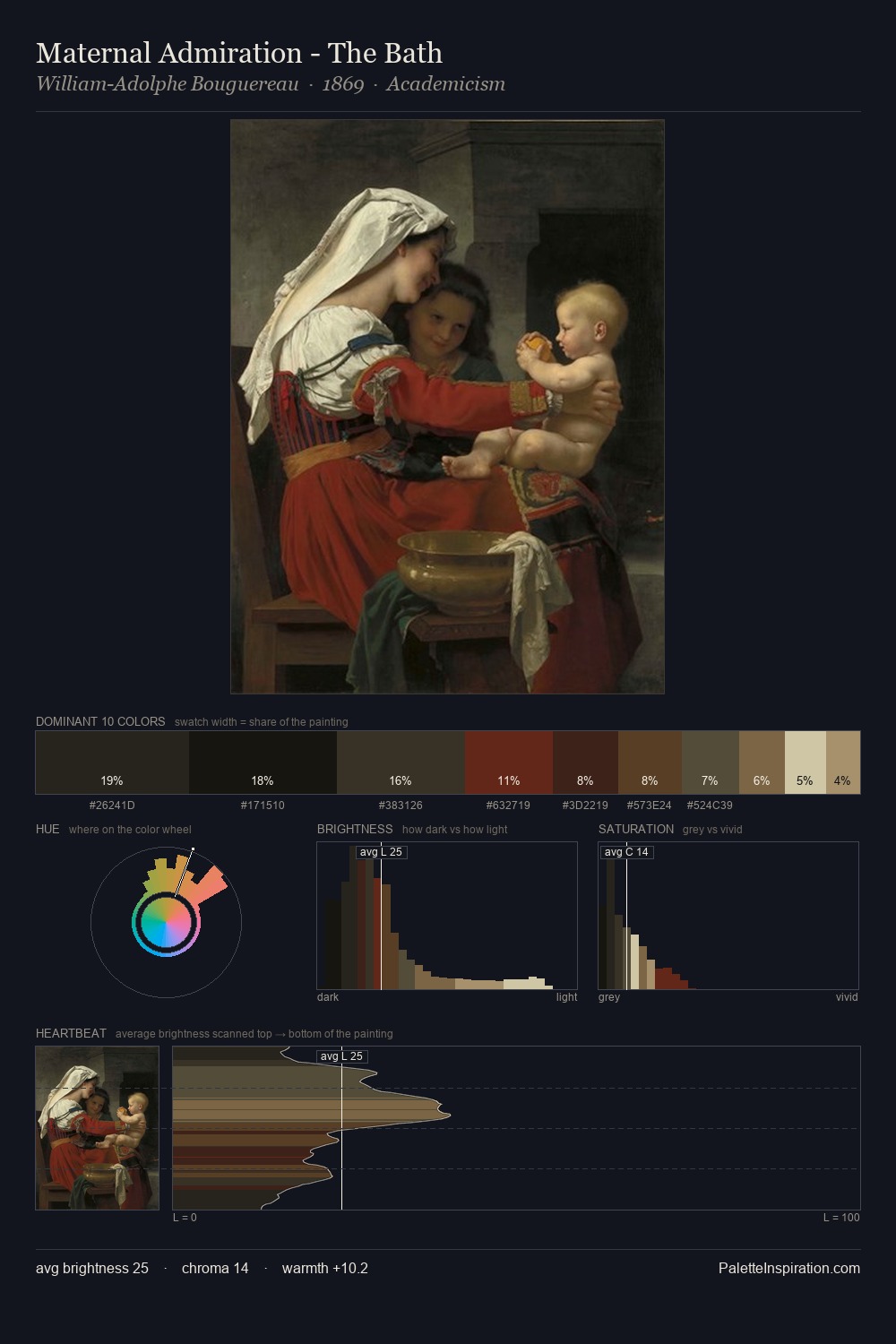Click the 4% beige swatch

tap(843, 762)
